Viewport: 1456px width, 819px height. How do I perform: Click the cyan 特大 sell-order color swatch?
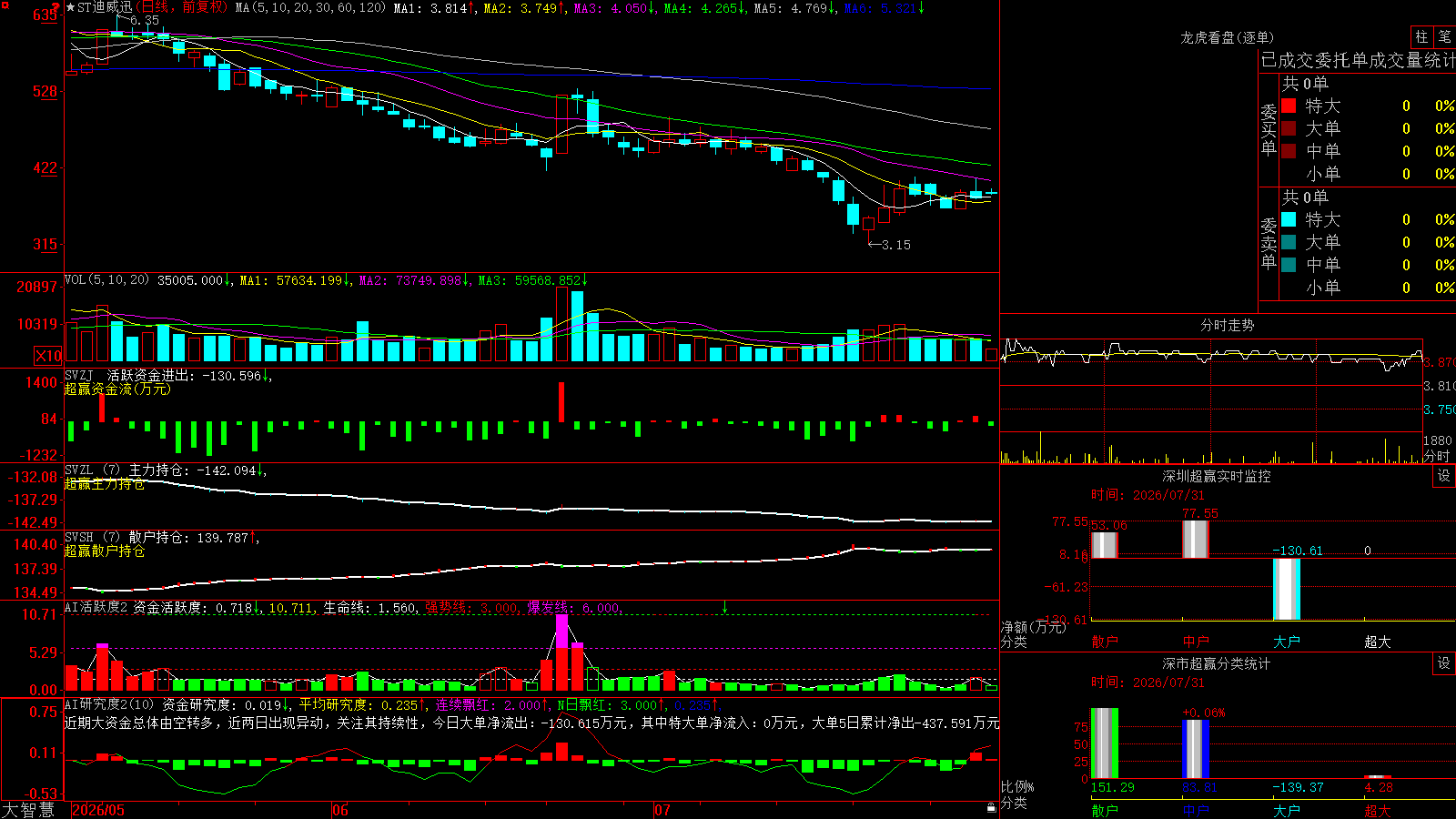click(x=1289, y=219)
